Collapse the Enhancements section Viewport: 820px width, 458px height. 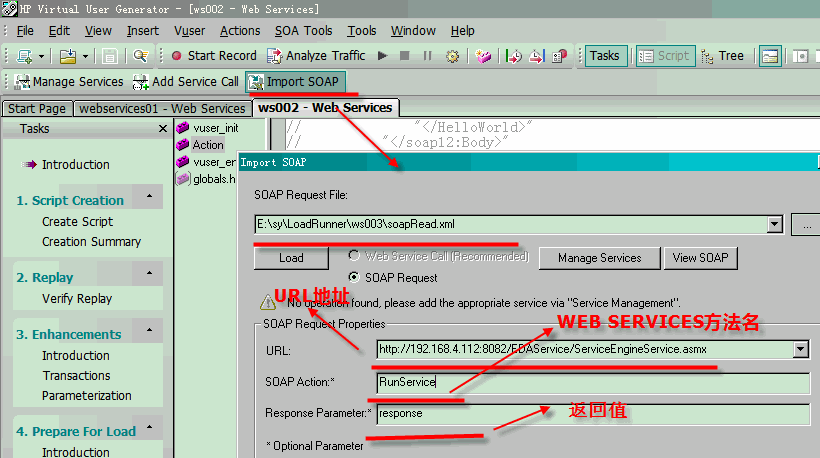(x=150, y=330)
